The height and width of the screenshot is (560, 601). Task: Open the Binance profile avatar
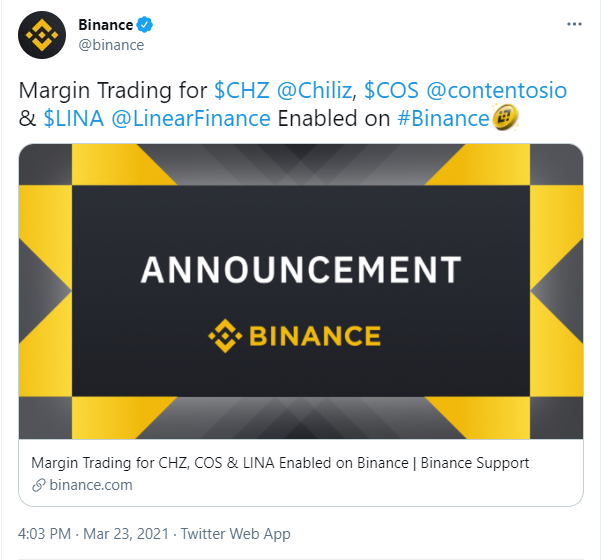click(42, 35)
